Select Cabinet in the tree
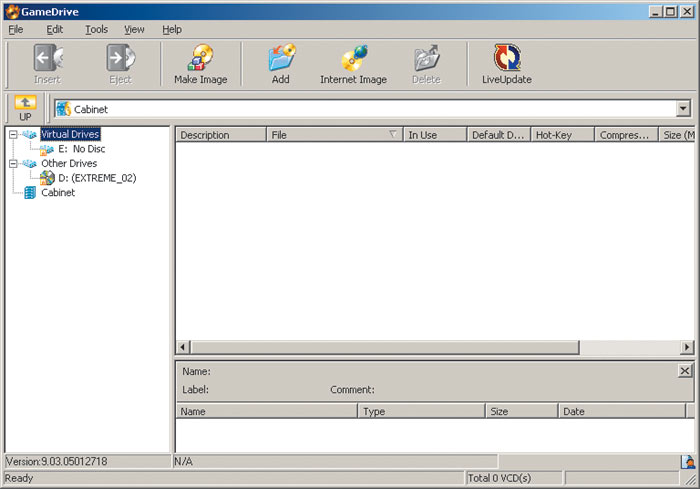This screenshot has height=489, width=700. pyautogui.click(x=58, y=192)
